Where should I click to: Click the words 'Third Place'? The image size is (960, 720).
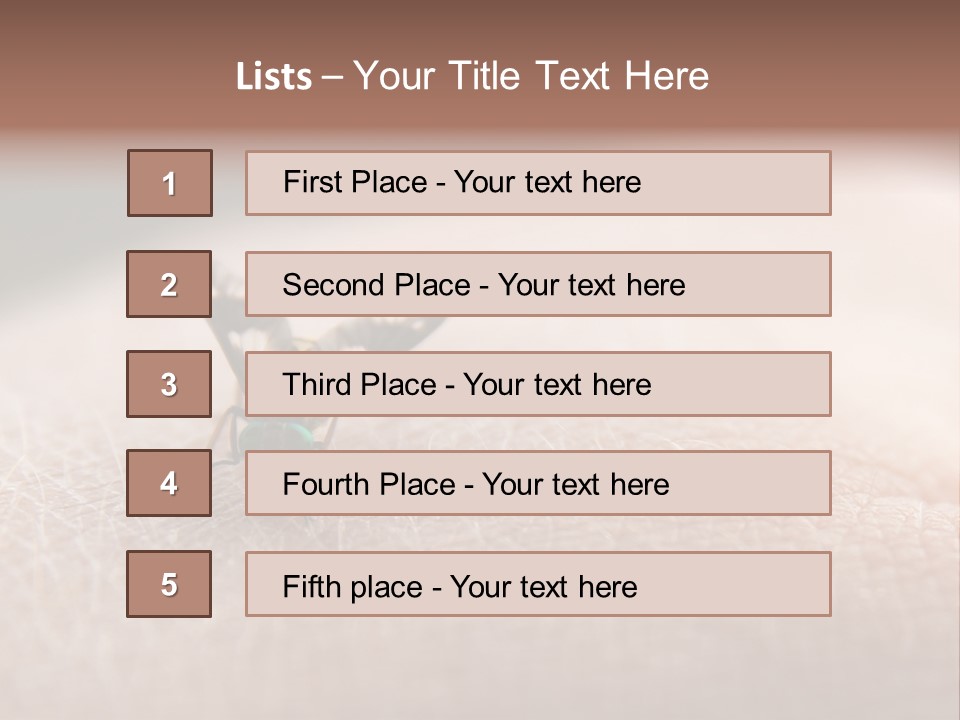tap(359, 384)
